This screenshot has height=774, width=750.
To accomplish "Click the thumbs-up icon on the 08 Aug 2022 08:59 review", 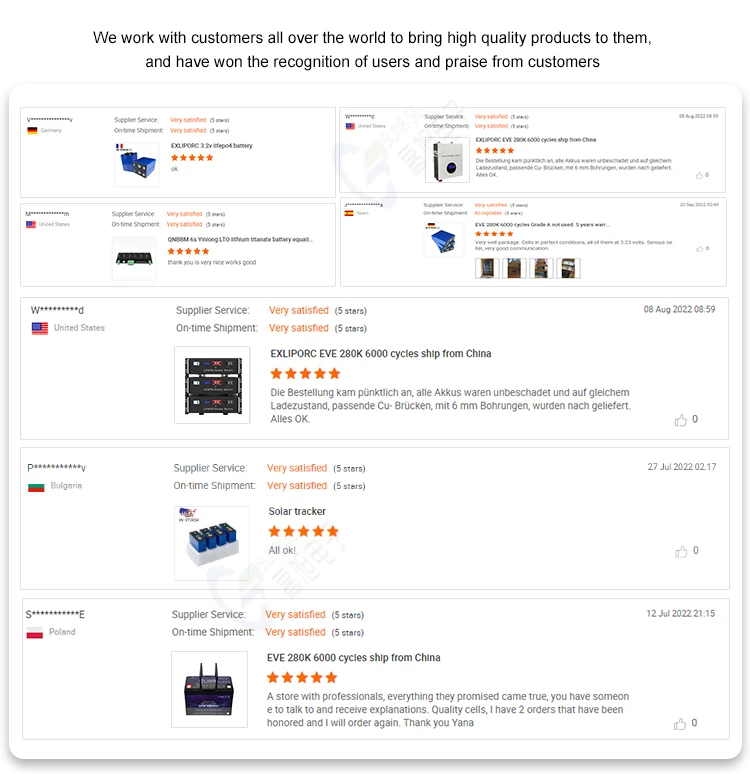I will (681, 420).
